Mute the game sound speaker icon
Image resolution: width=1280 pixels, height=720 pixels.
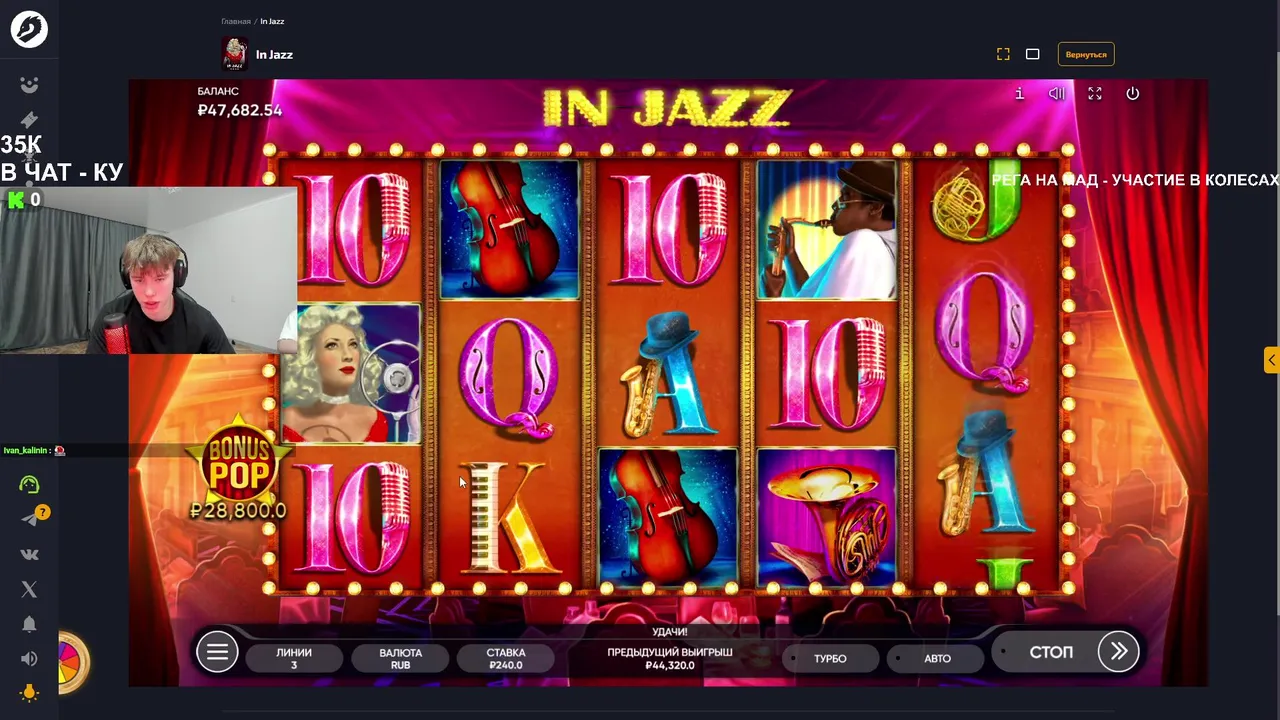[x=1057, y=93]
